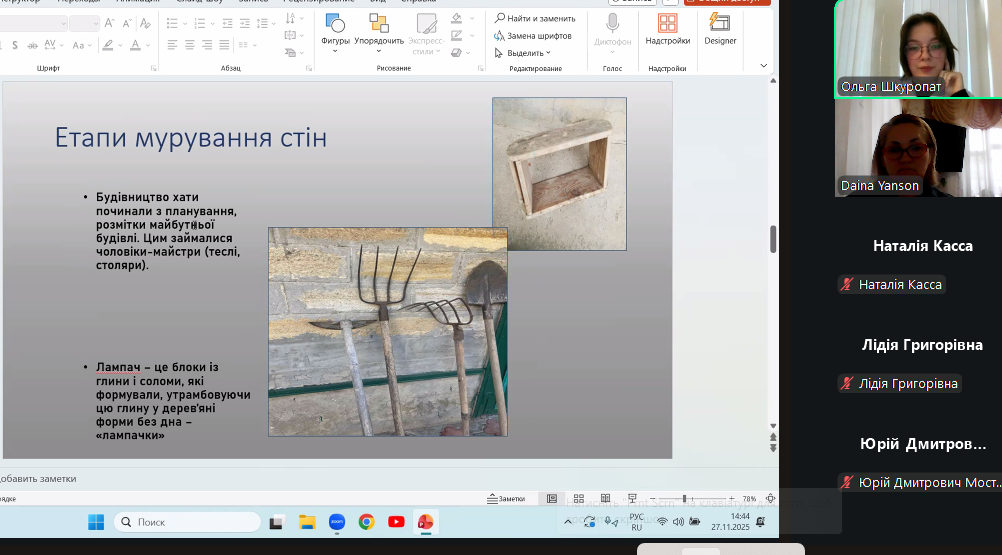Open the Фигуры shapes gallery
The image size is (1002, 555).
335,30
